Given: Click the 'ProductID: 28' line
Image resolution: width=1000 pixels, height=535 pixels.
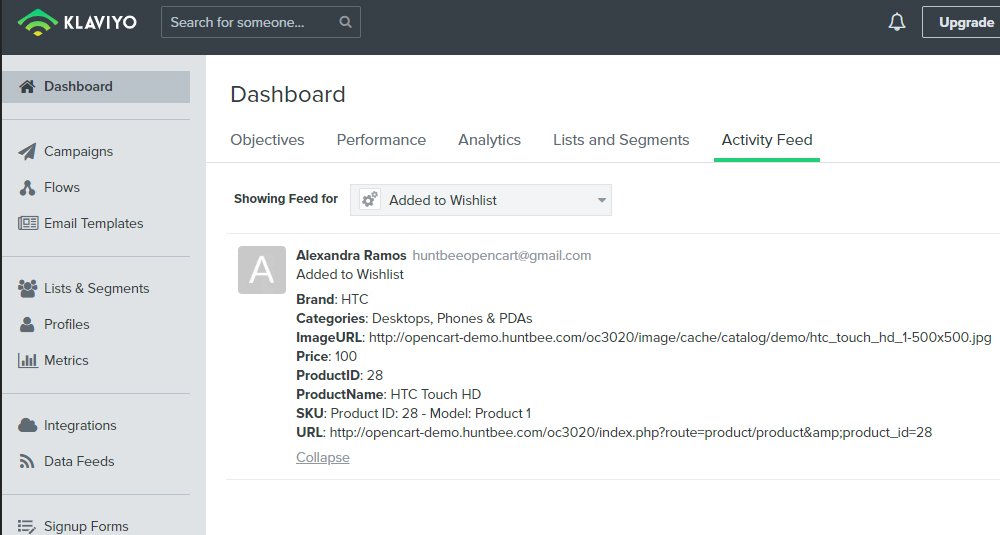Looking at the screenshot, I should (x=339, y=375).
